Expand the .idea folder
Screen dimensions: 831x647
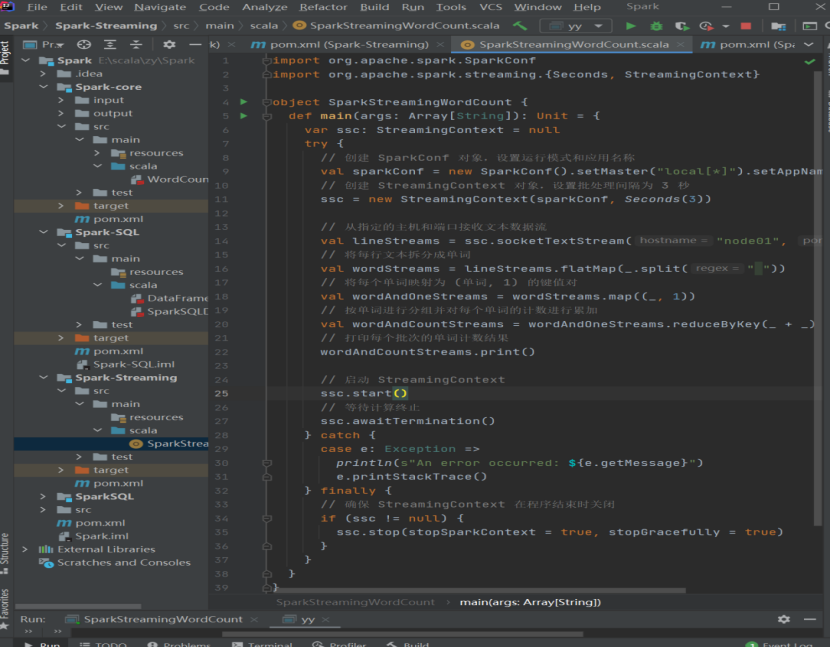44,74
